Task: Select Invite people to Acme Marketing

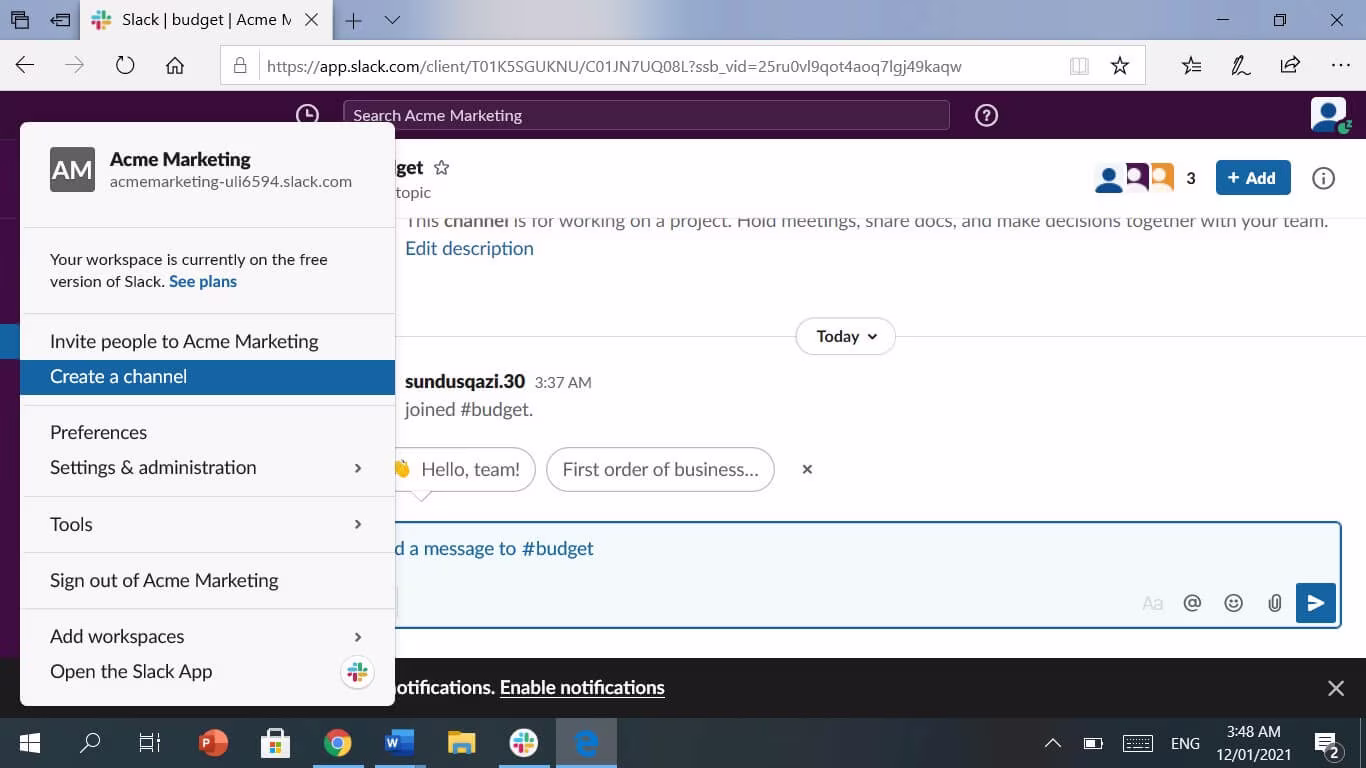Action: pos(207,341)
